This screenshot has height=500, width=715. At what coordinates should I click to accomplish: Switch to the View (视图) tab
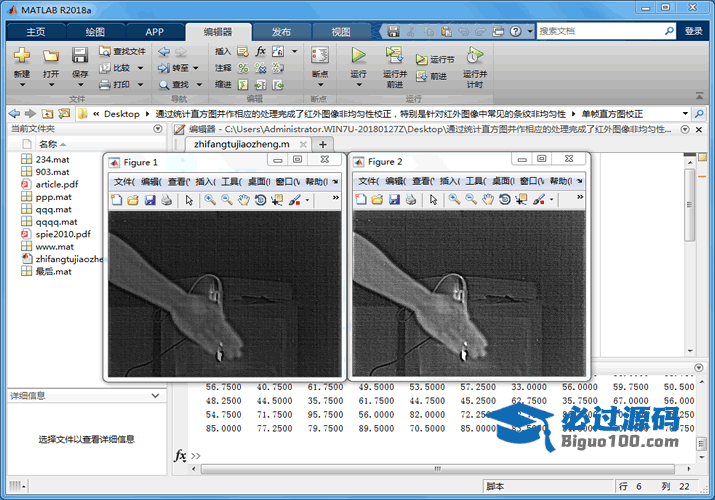pyautogui.click(x=341, y=32)
